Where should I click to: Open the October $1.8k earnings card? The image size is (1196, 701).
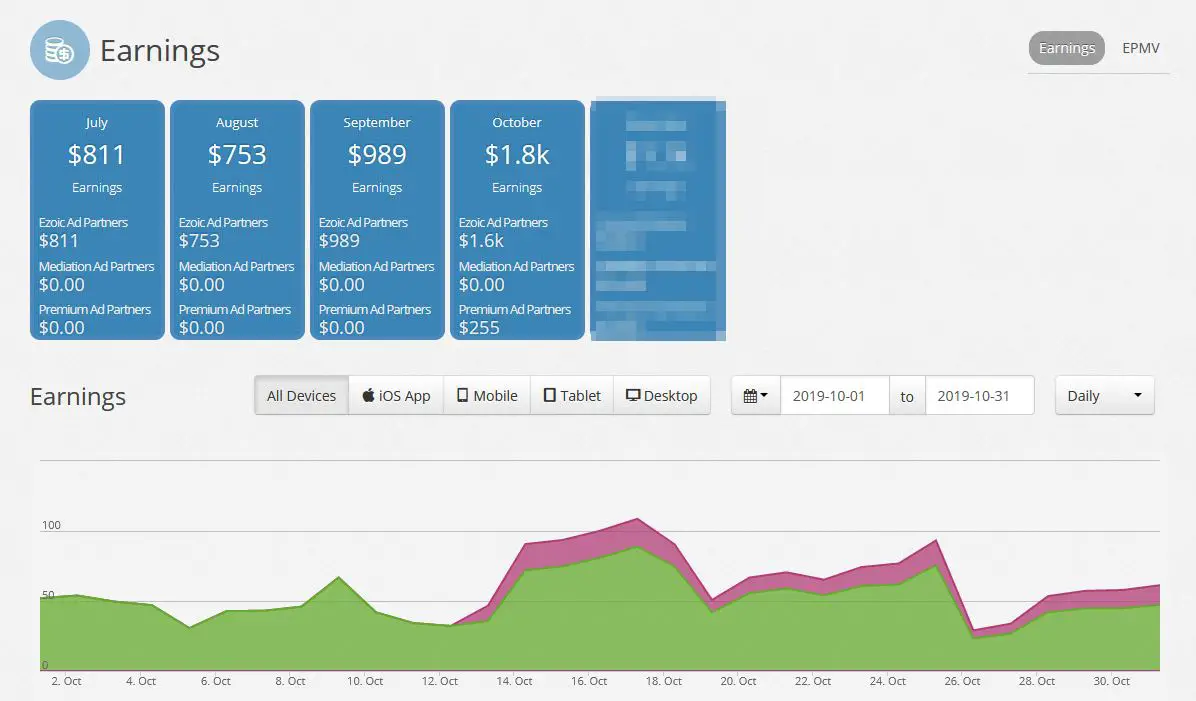coord(517,220)
